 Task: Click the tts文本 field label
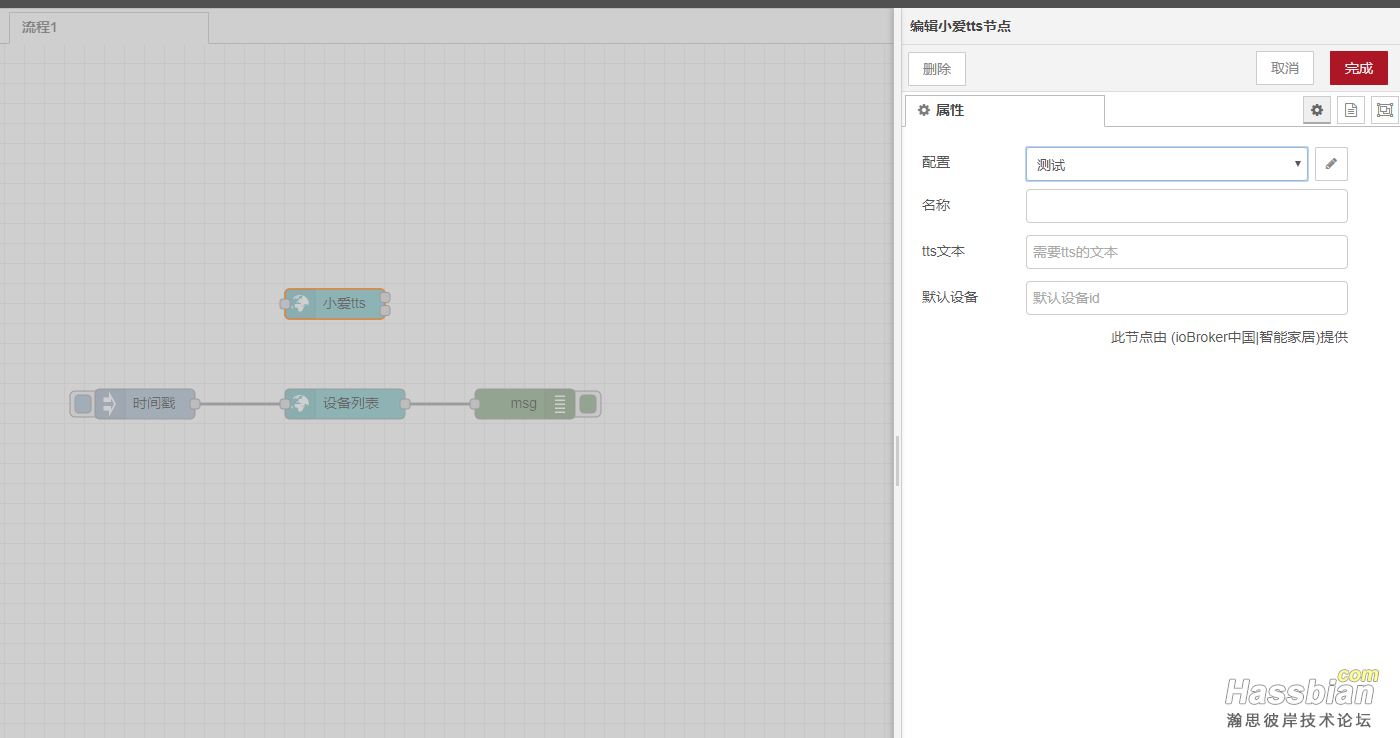pos(943,251)
